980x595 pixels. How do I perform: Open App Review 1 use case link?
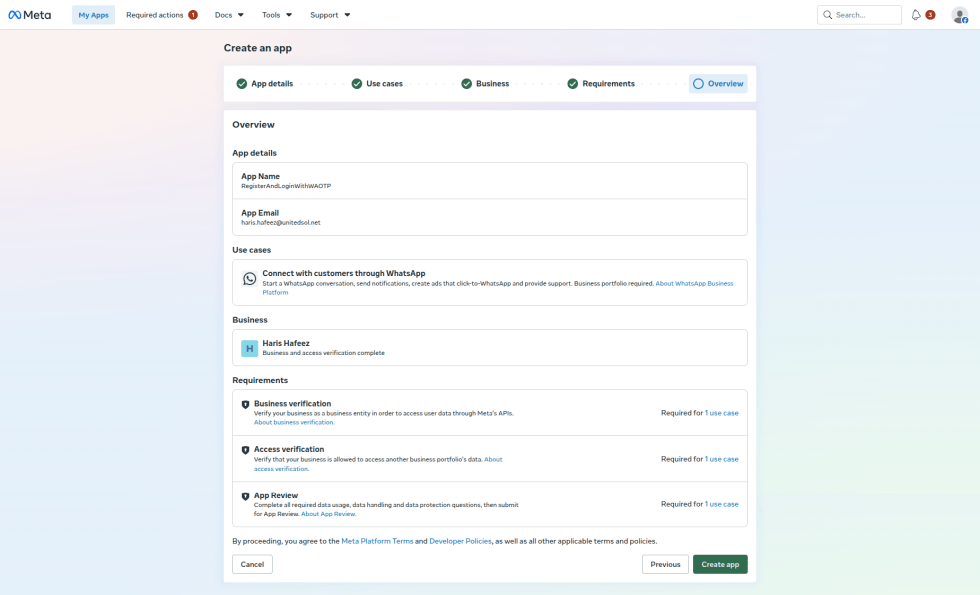click(721, 504)
